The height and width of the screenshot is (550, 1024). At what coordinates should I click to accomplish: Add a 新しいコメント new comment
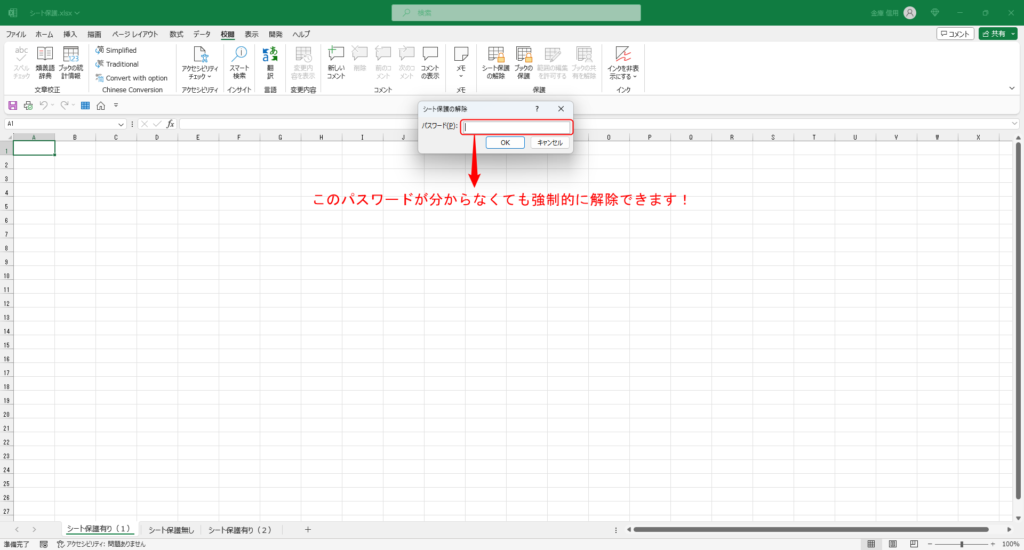336,63
